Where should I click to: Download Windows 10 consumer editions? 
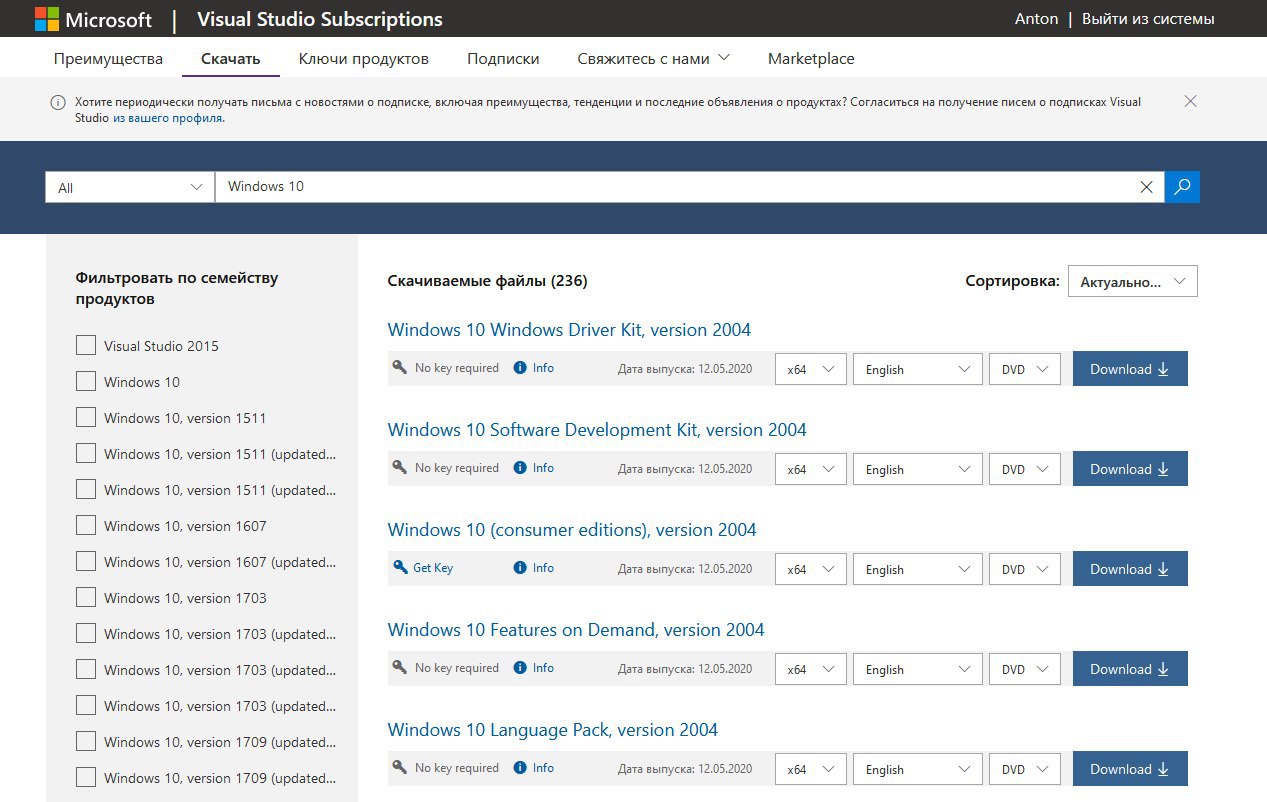1130,569
